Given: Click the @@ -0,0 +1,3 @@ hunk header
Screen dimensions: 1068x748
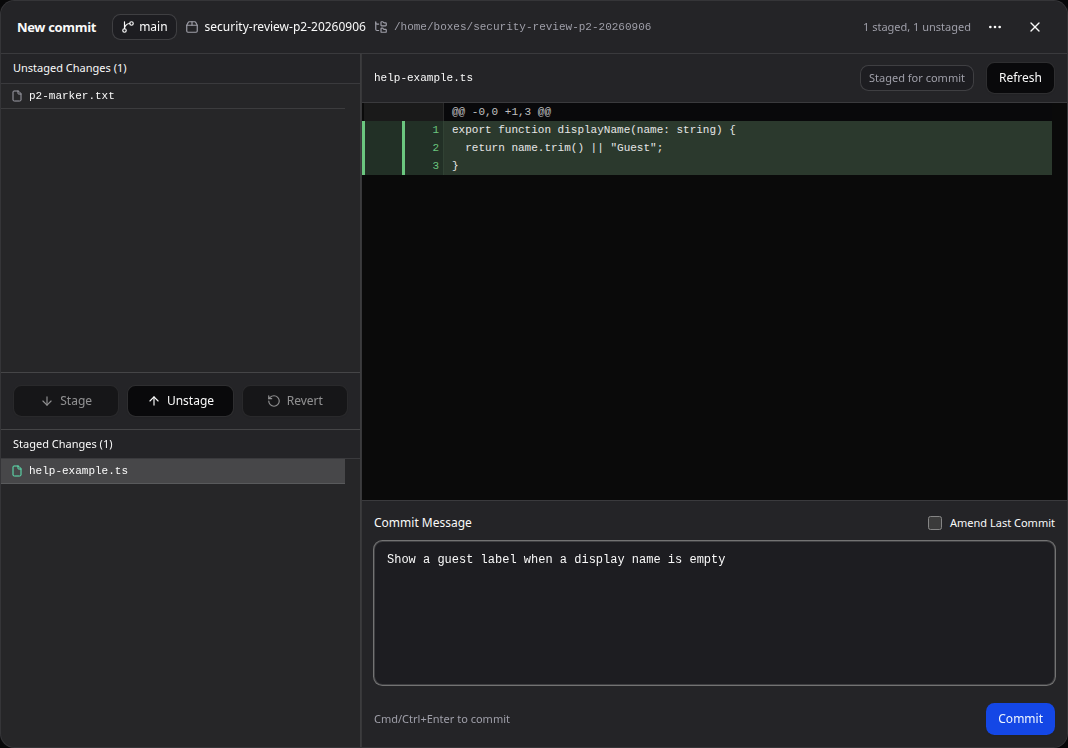Looking at the screenshot, I should [x=501, y=112].
